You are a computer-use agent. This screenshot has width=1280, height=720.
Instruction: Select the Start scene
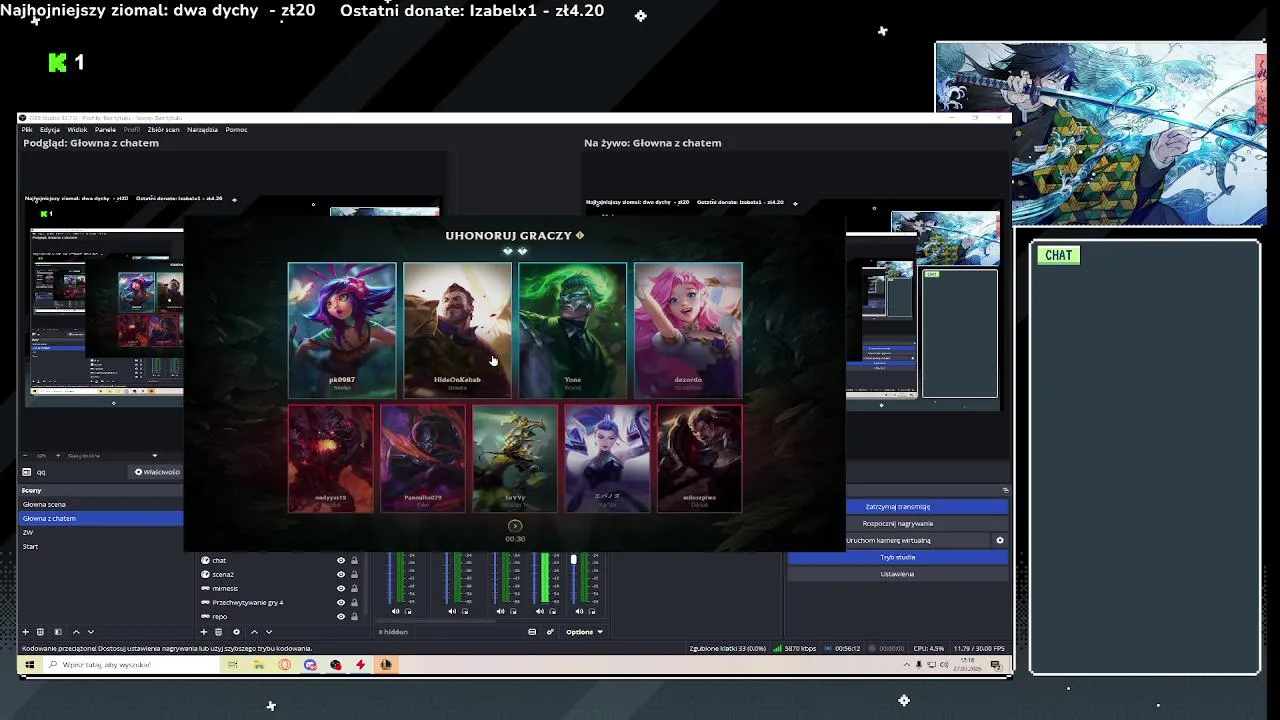point(101,547)
